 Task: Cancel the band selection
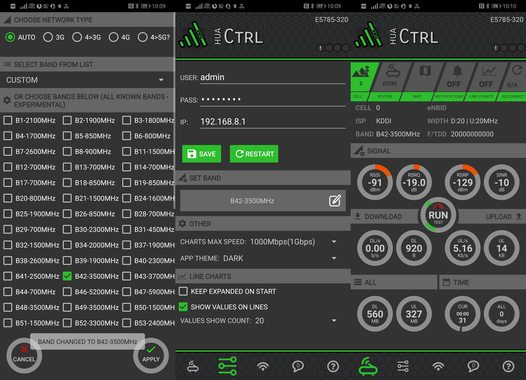[24, 356]
